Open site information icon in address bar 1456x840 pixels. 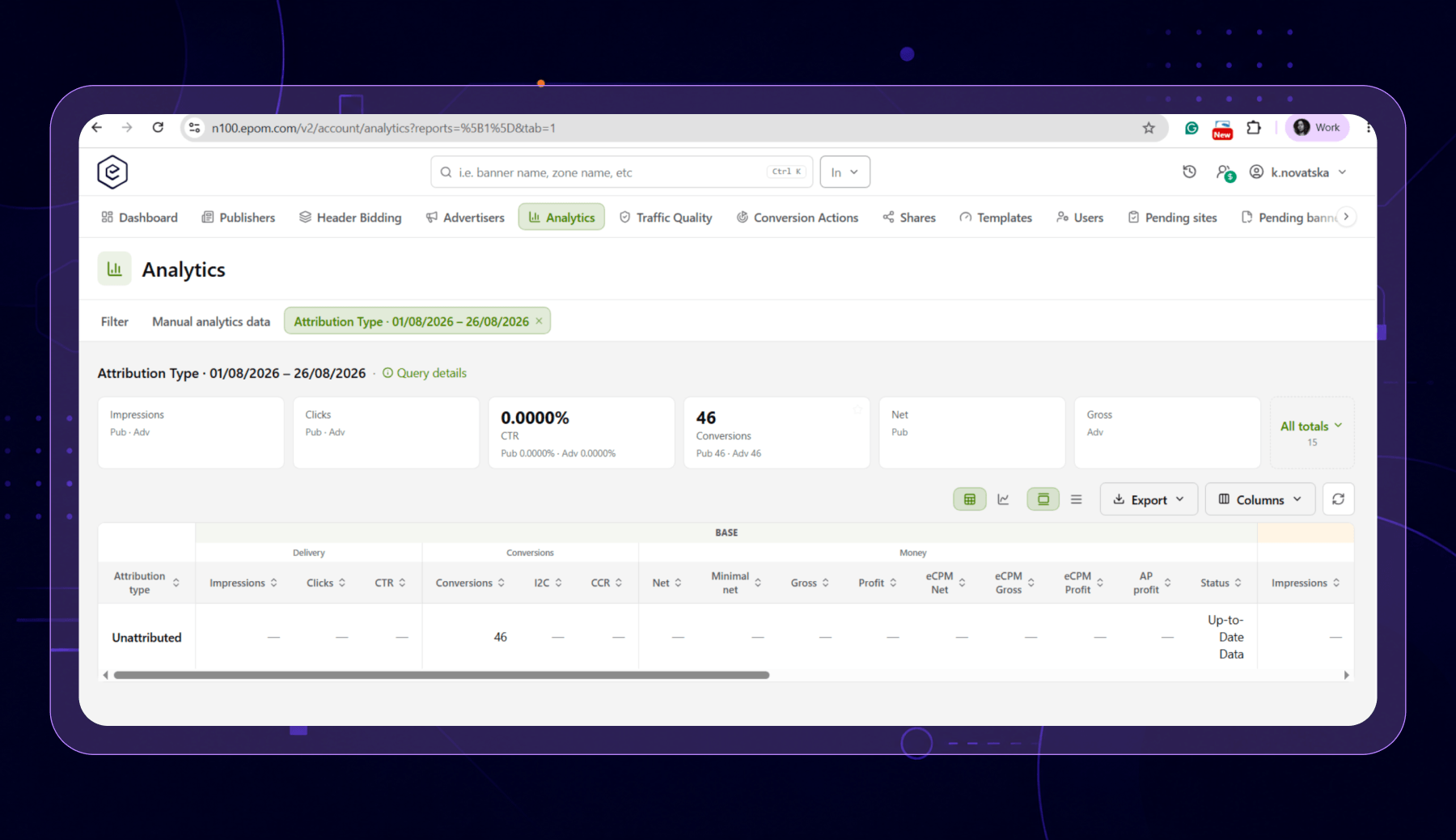194,127
